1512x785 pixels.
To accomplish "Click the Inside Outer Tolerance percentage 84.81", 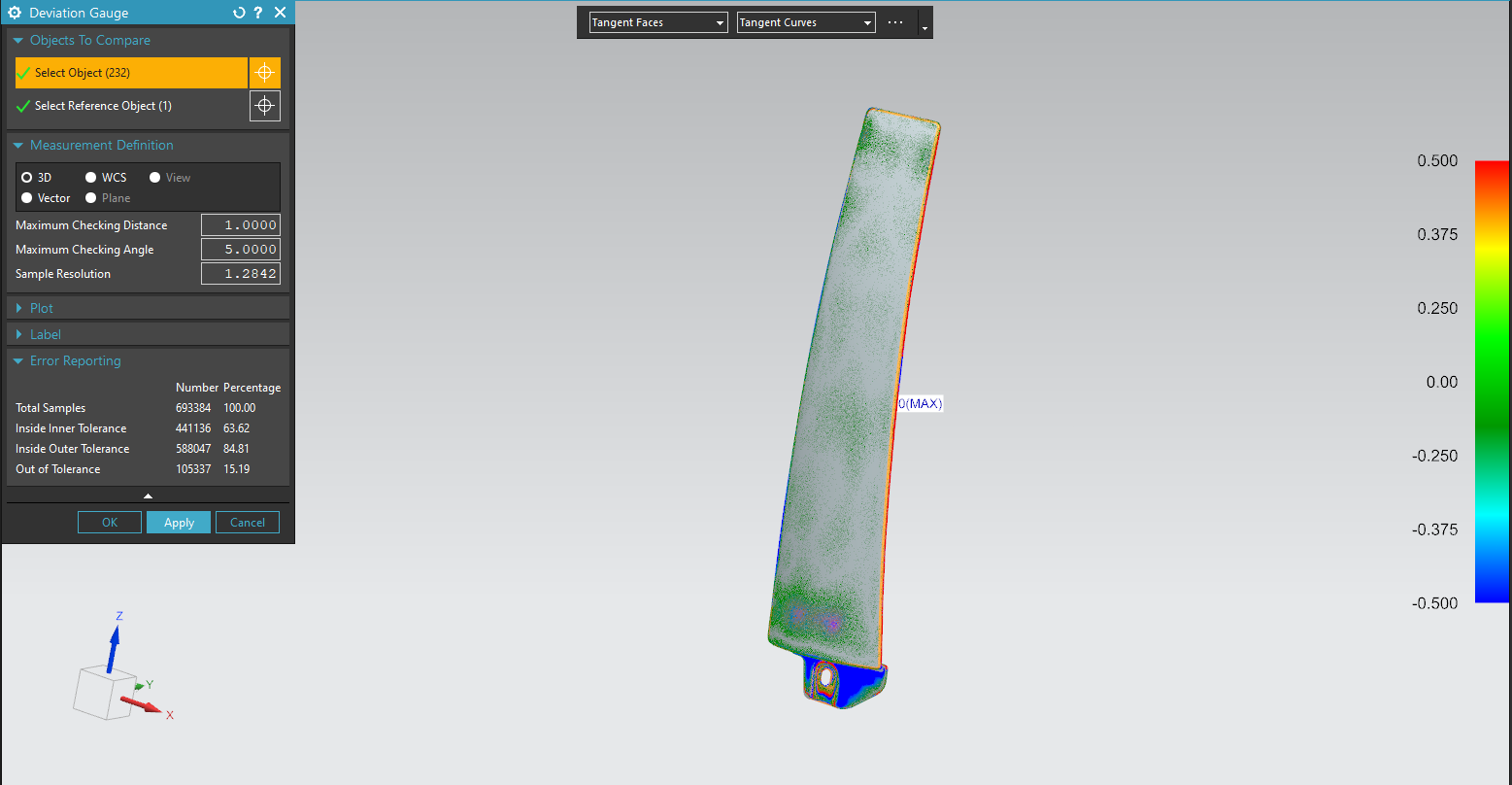I will 237,449.
